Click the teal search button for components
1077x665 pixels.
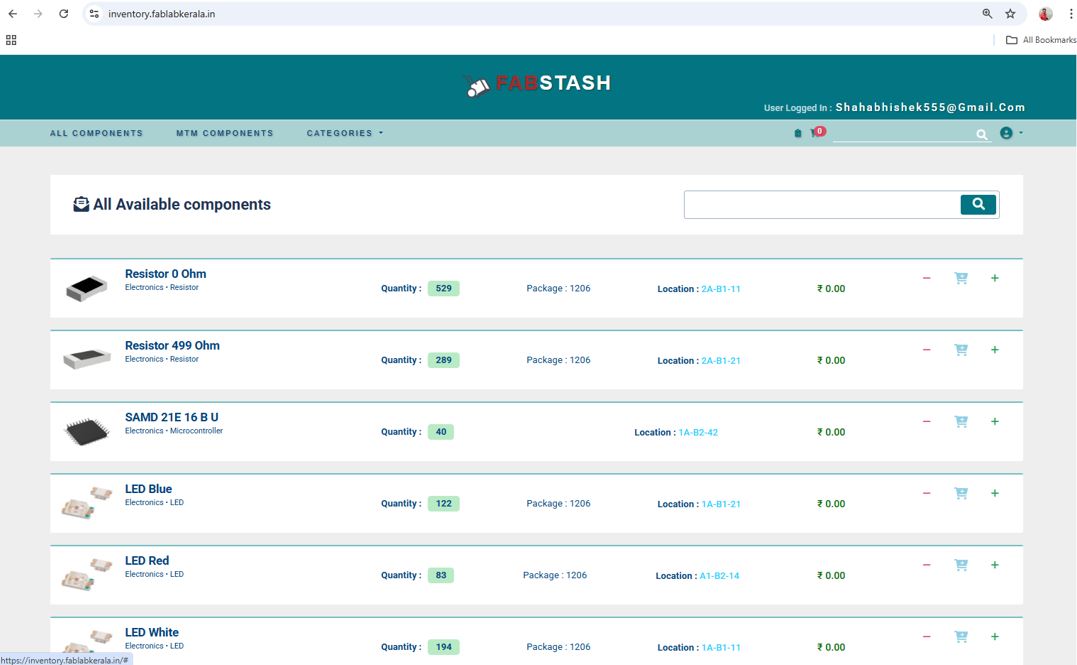pos(978,204)
